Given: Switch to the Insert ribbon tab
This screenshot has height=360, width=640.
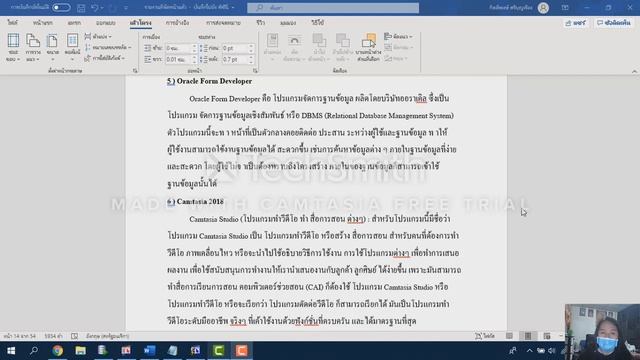Looking at the screenshot, I should (x=74, y=23).
